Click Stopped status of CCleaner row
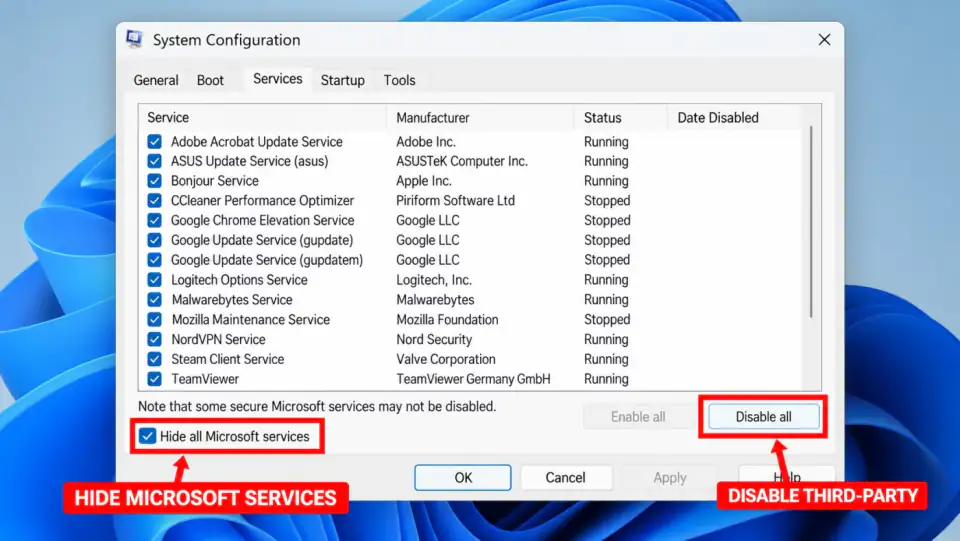 607,201
